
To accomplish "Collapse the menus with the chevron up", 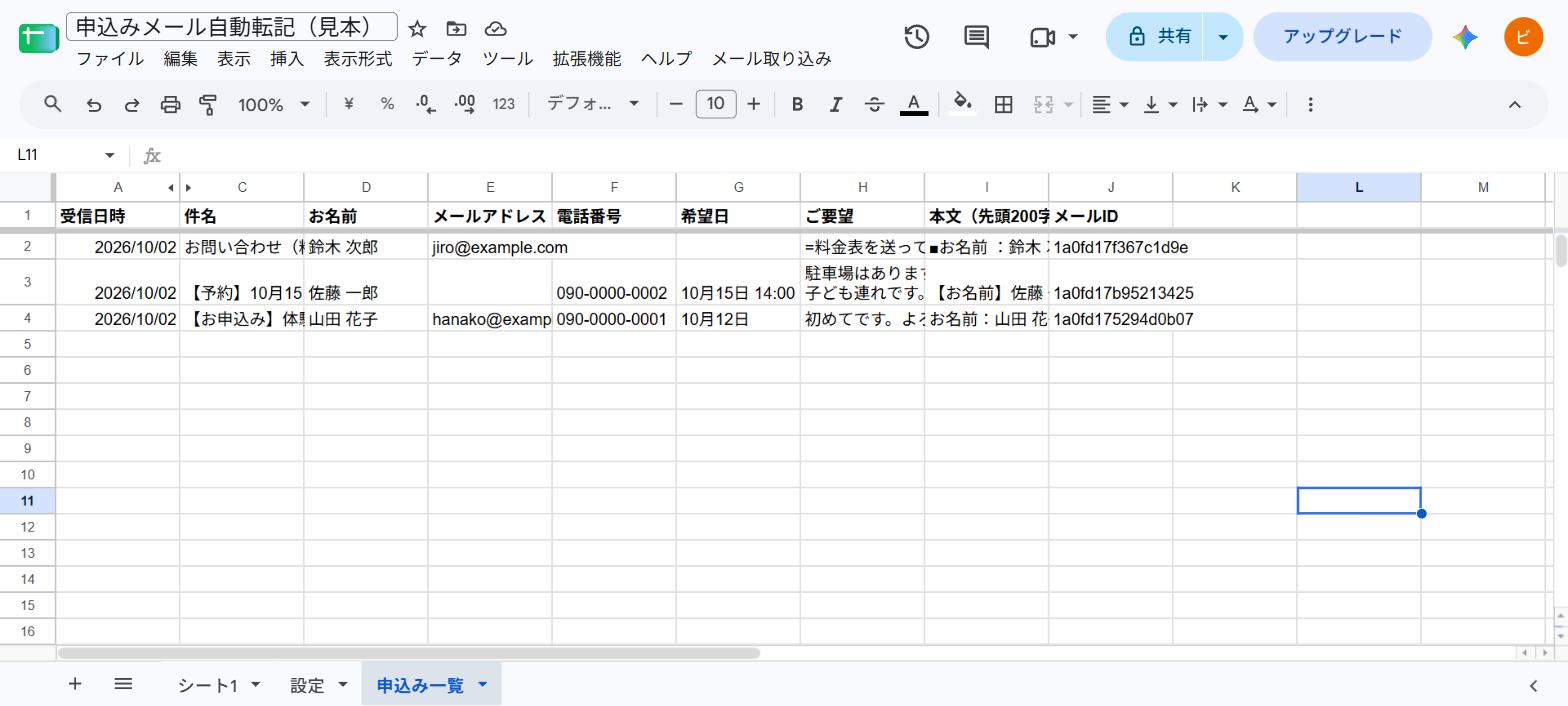I will (x=1514, y=104).
